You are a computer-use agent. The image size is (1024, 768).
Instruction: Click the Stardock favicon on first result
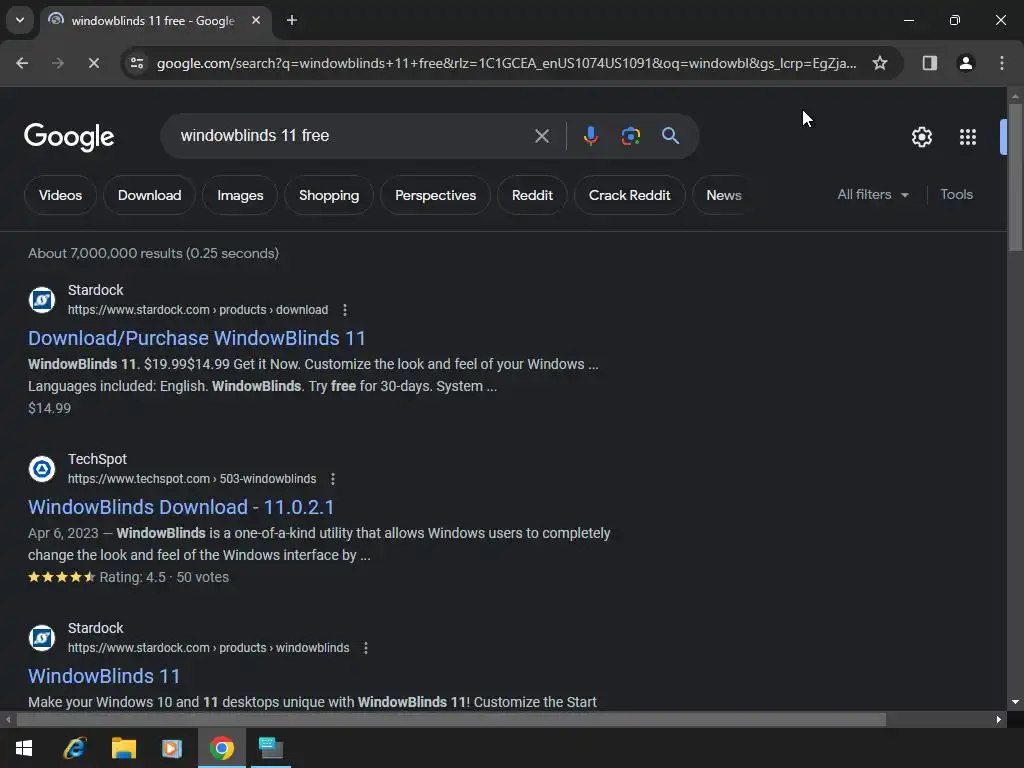[42, 300]
